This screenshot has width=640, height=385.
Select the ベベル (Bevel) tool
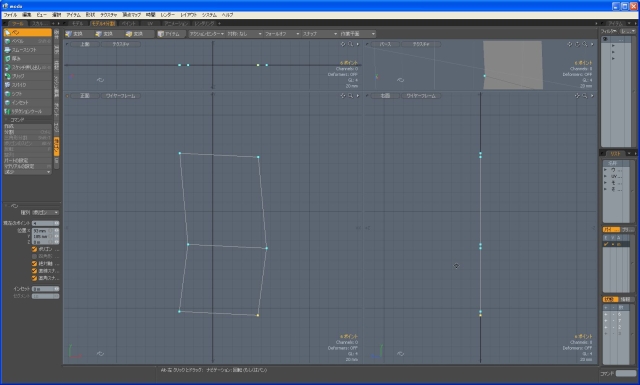(27, 41)
